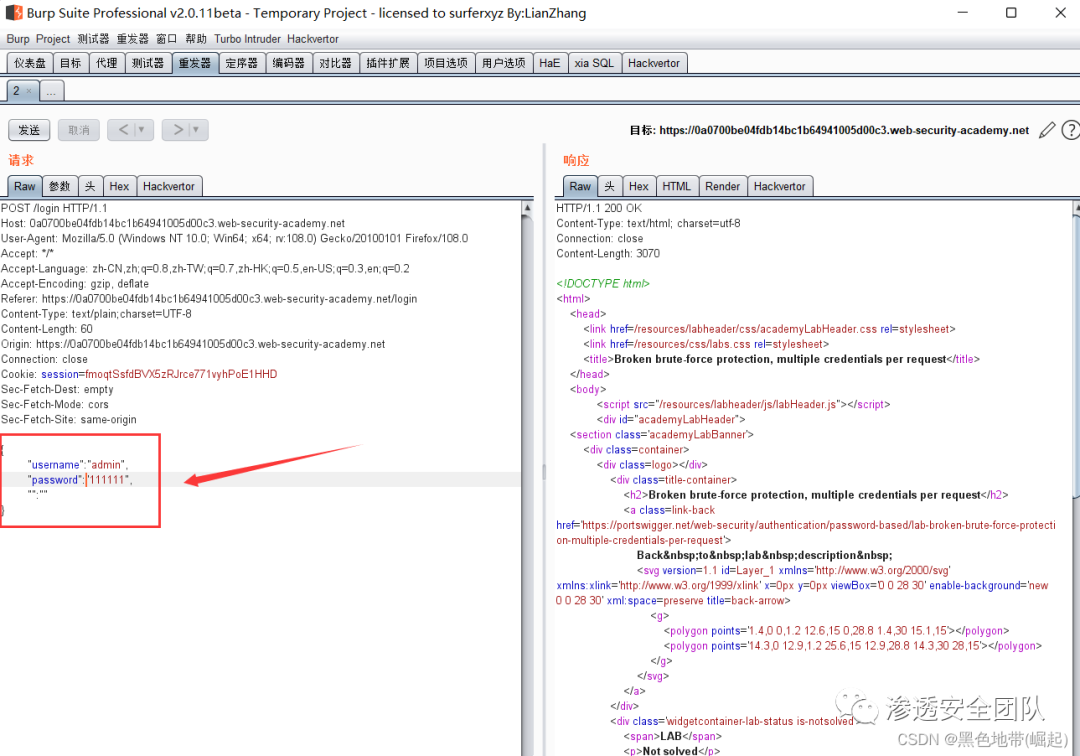Click the Burp Suite logo icon

[x=14, y=12]
